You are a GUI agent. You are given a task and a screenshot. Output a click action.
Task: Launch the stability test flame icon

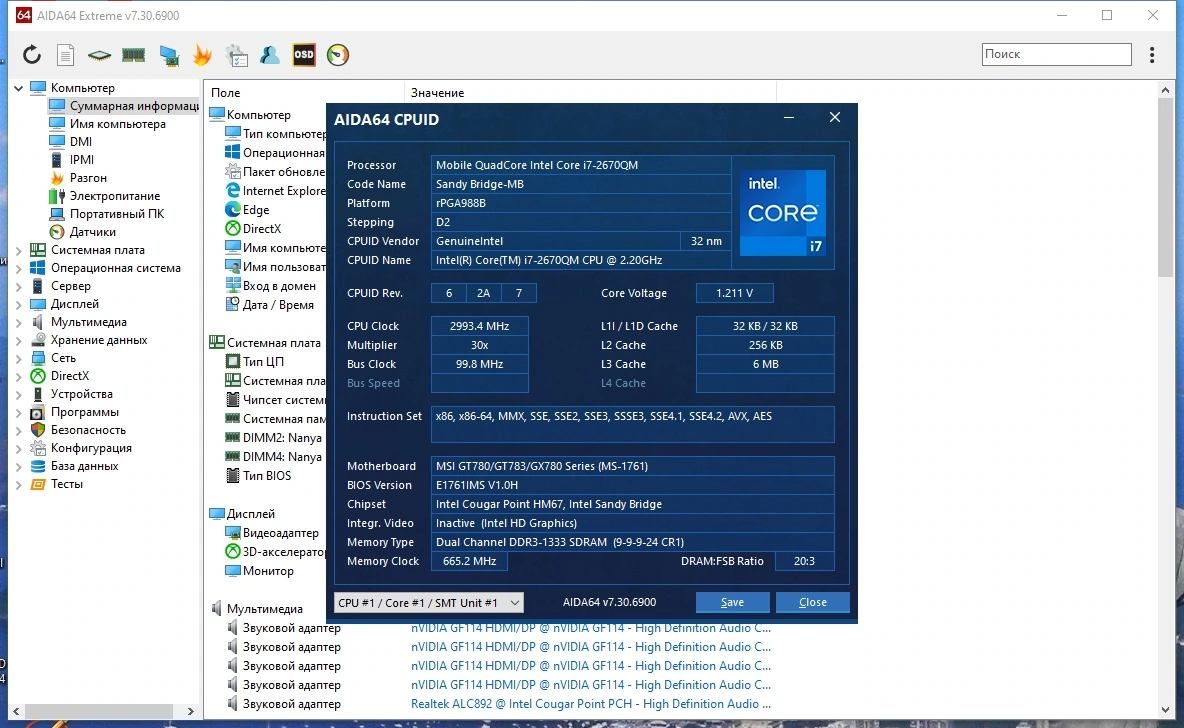click(x=202, y=54)
